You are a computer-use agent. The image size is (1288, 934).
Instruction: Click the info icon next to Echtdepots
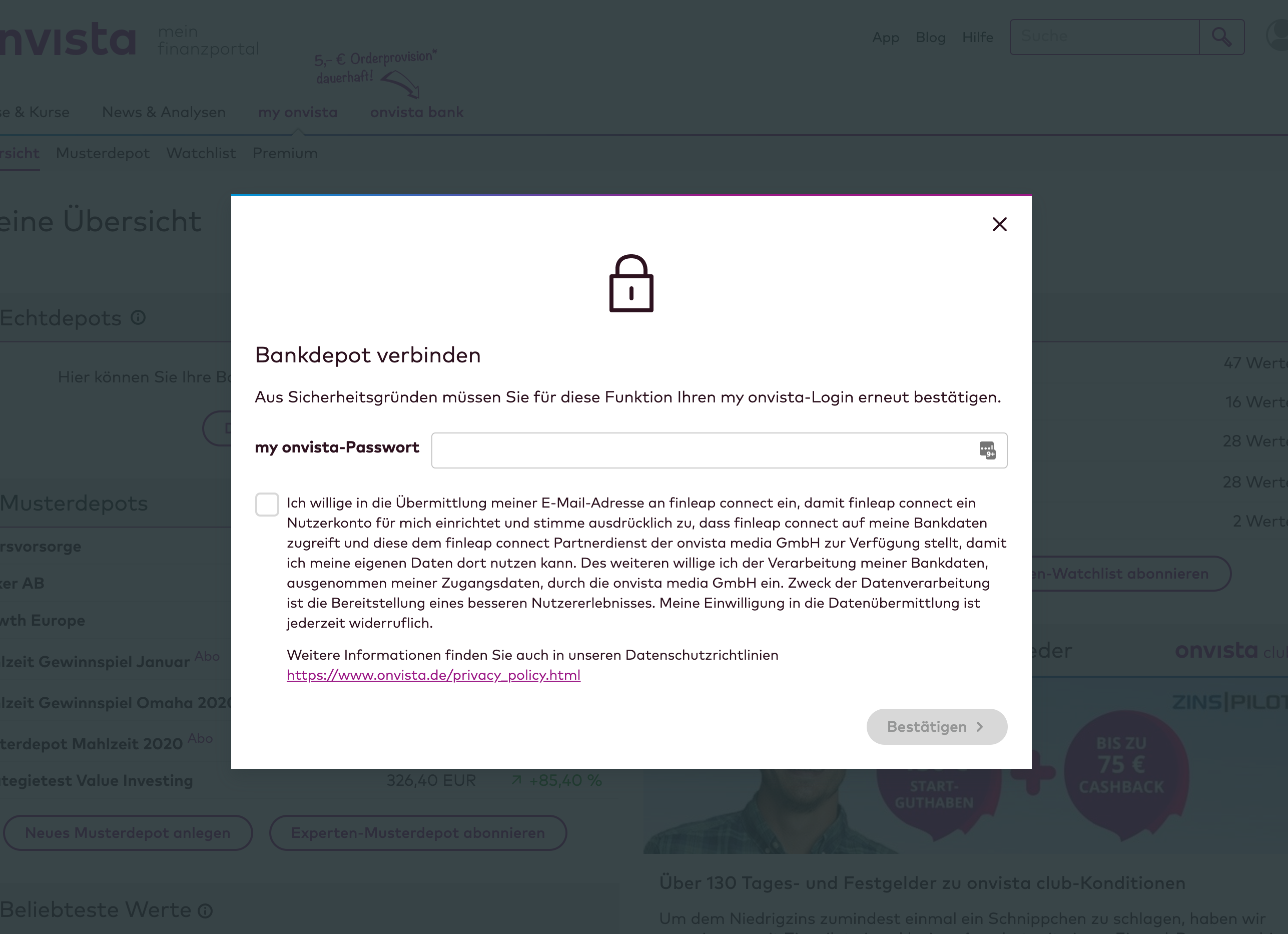tap(138, 318)
